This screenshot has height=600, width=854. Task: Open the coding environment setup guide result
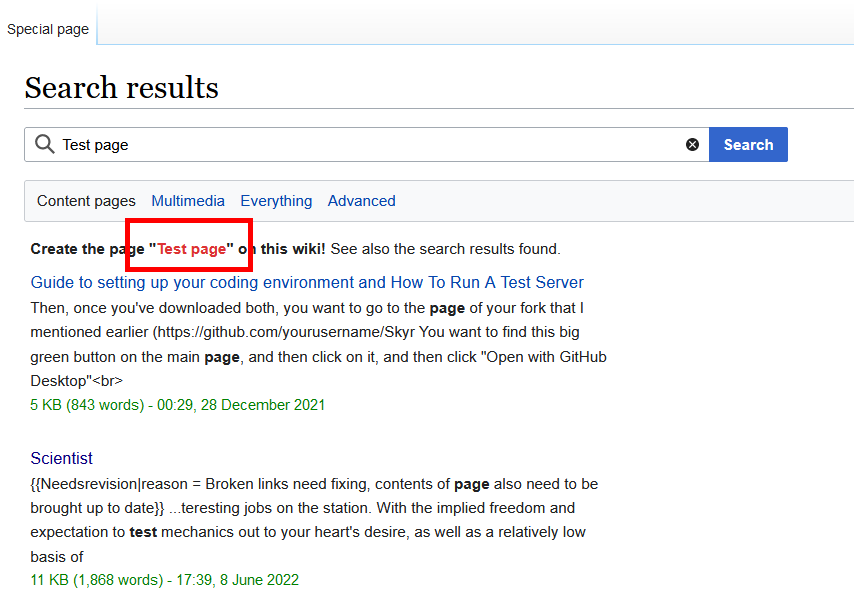click(x=307, y=282)
